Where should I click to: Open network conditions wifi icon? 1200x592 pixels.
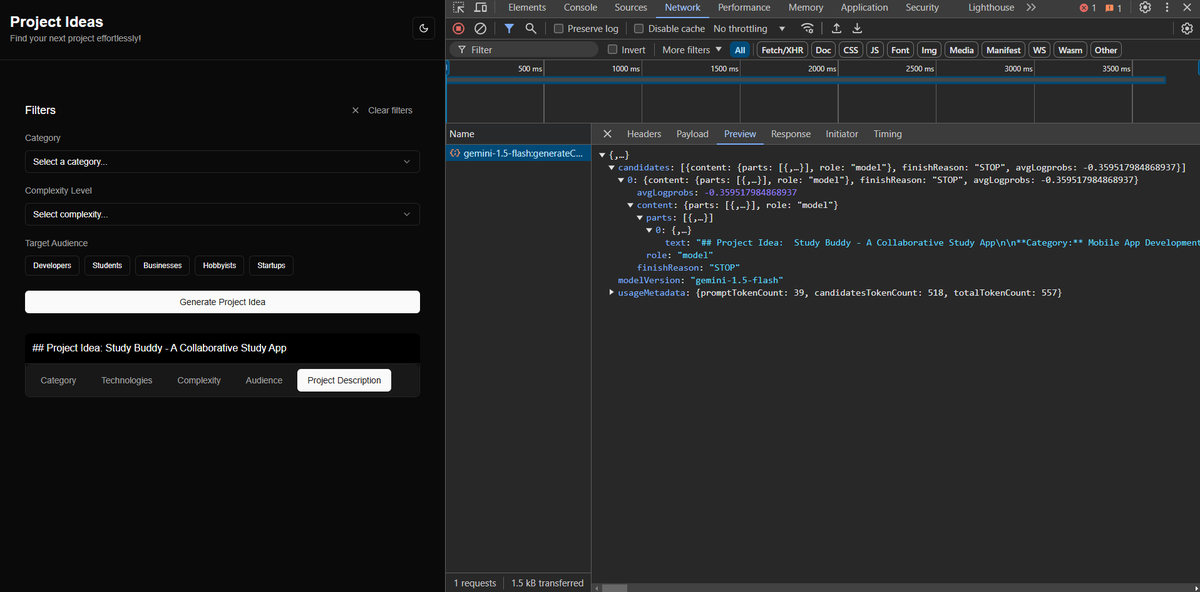808,29
